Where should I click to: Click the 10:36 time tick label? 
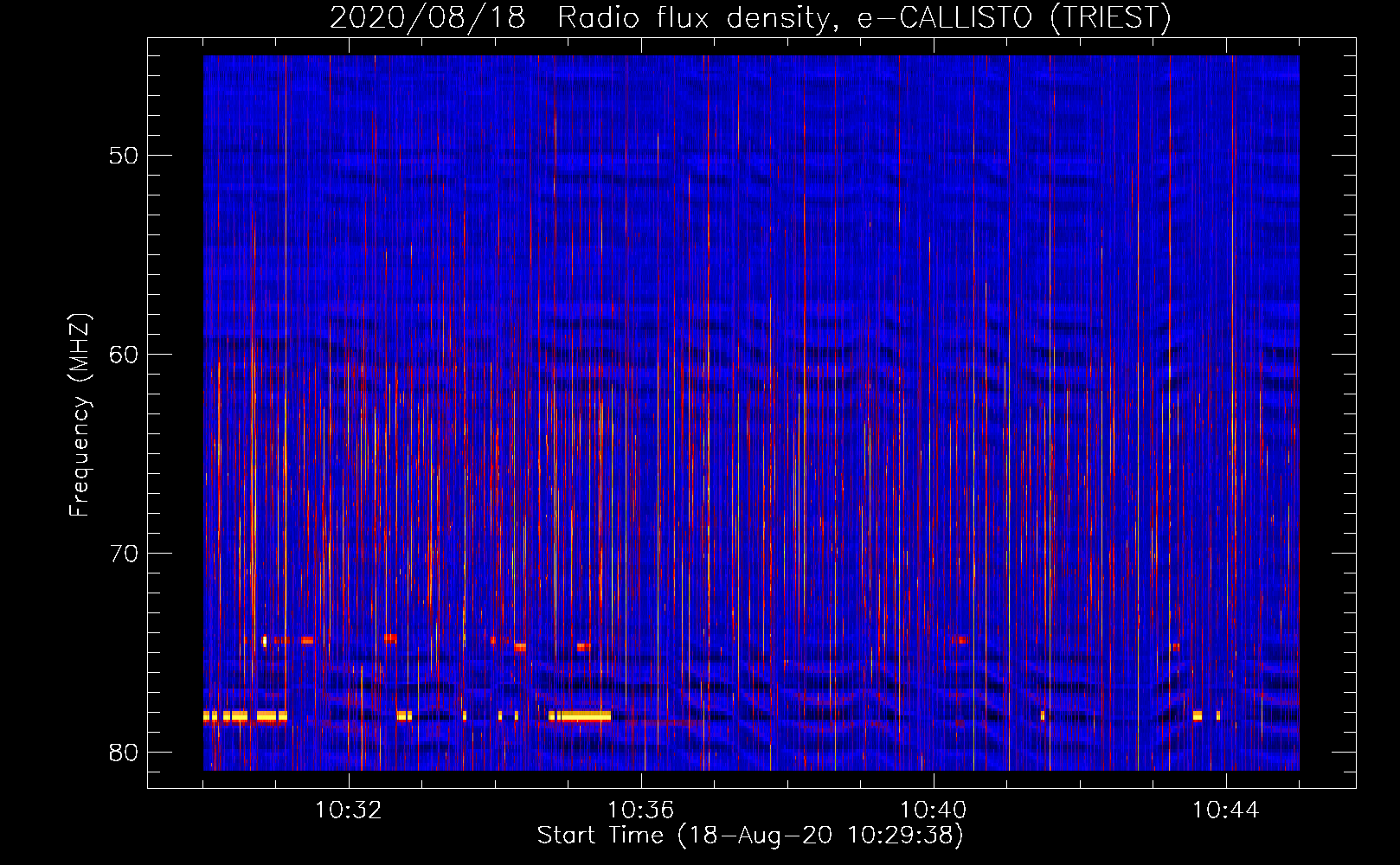pos(641,811)
